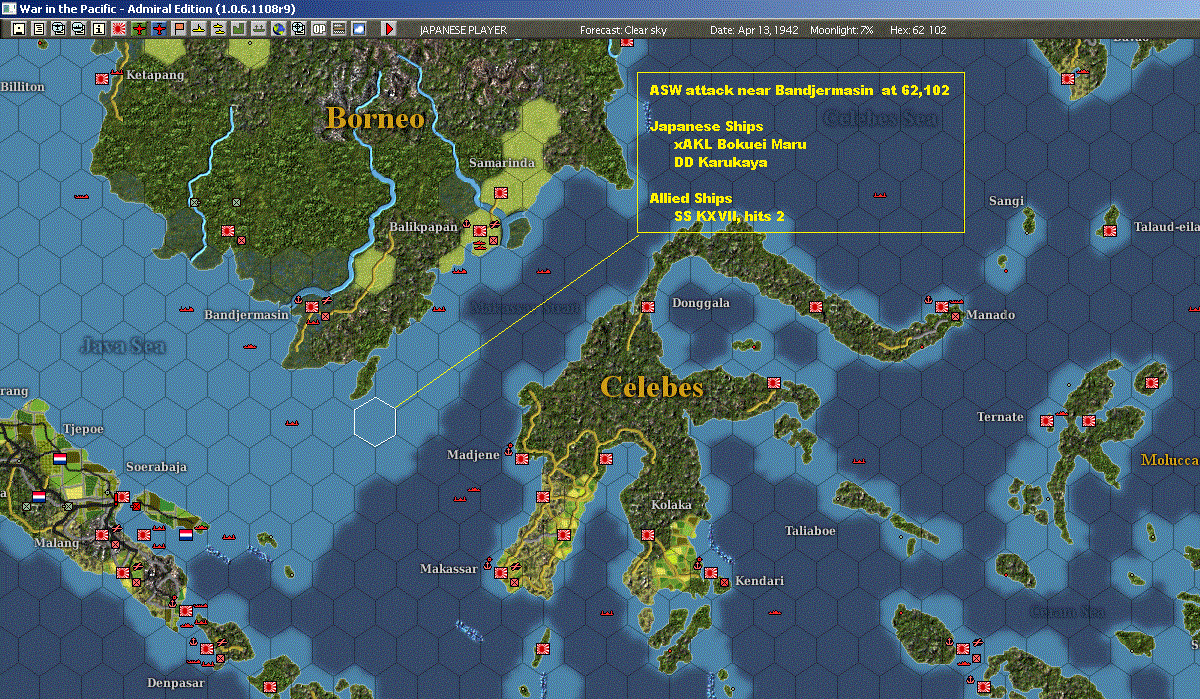Click the 'Japanese Ships' header in report
Image resolution: width=1200 pixels, height=699 pixels.
pos(706,126)
